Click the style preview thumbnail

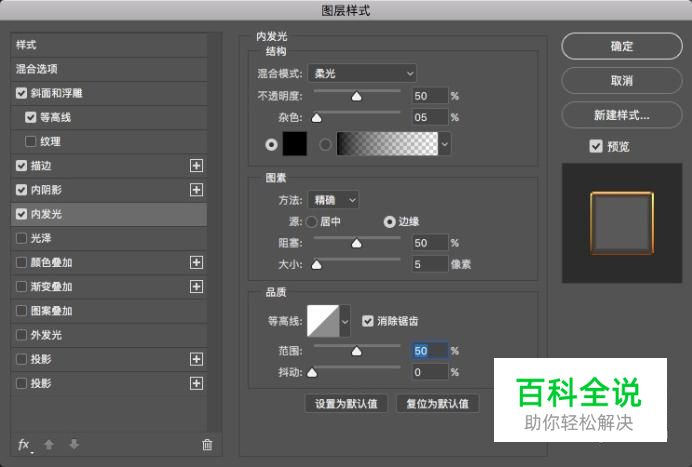point(622,223)
